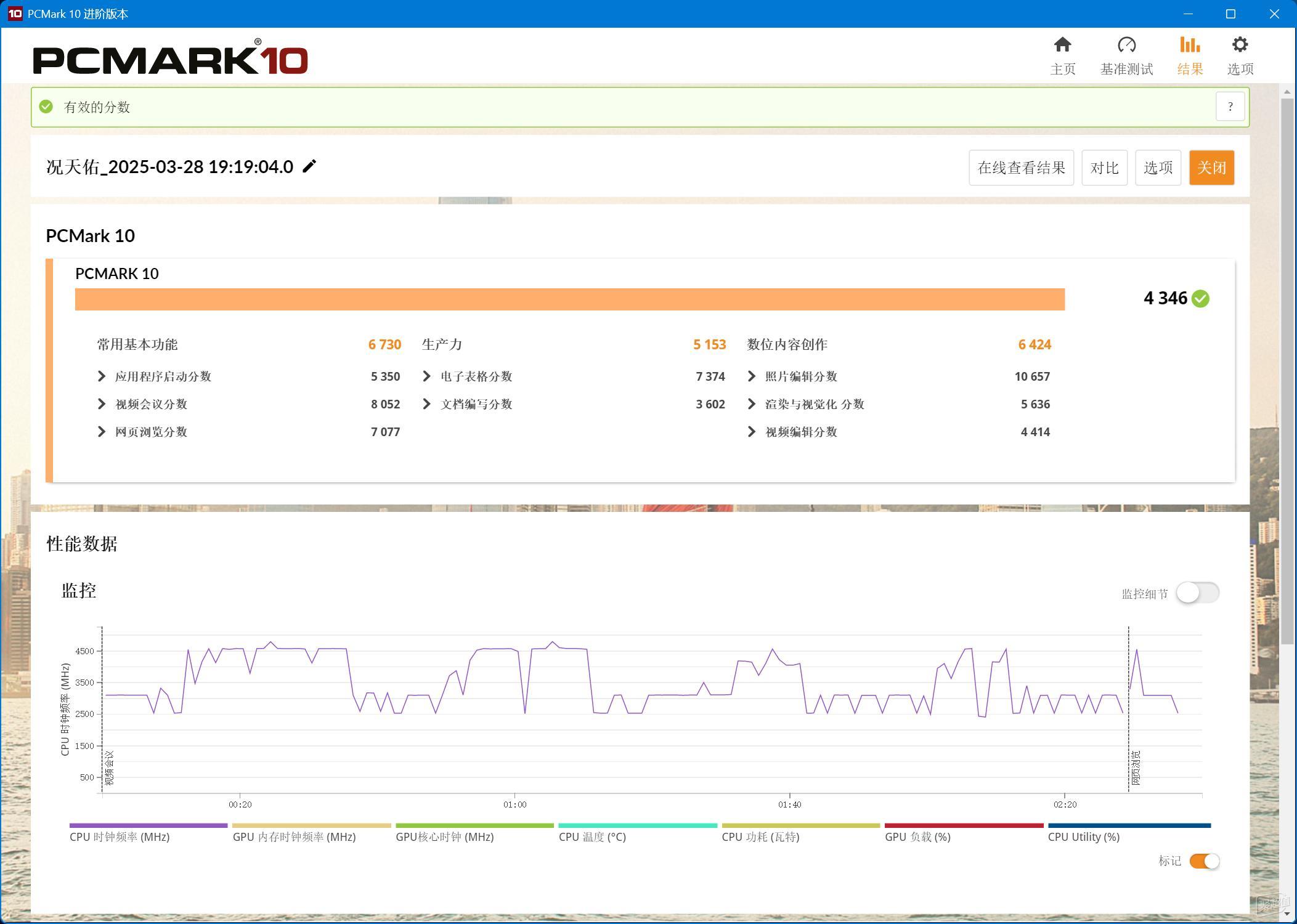This screenshot has width=1297, height=924.
Task: Select GPU 内存时钟频率 legend item
Action: point(311,832)
